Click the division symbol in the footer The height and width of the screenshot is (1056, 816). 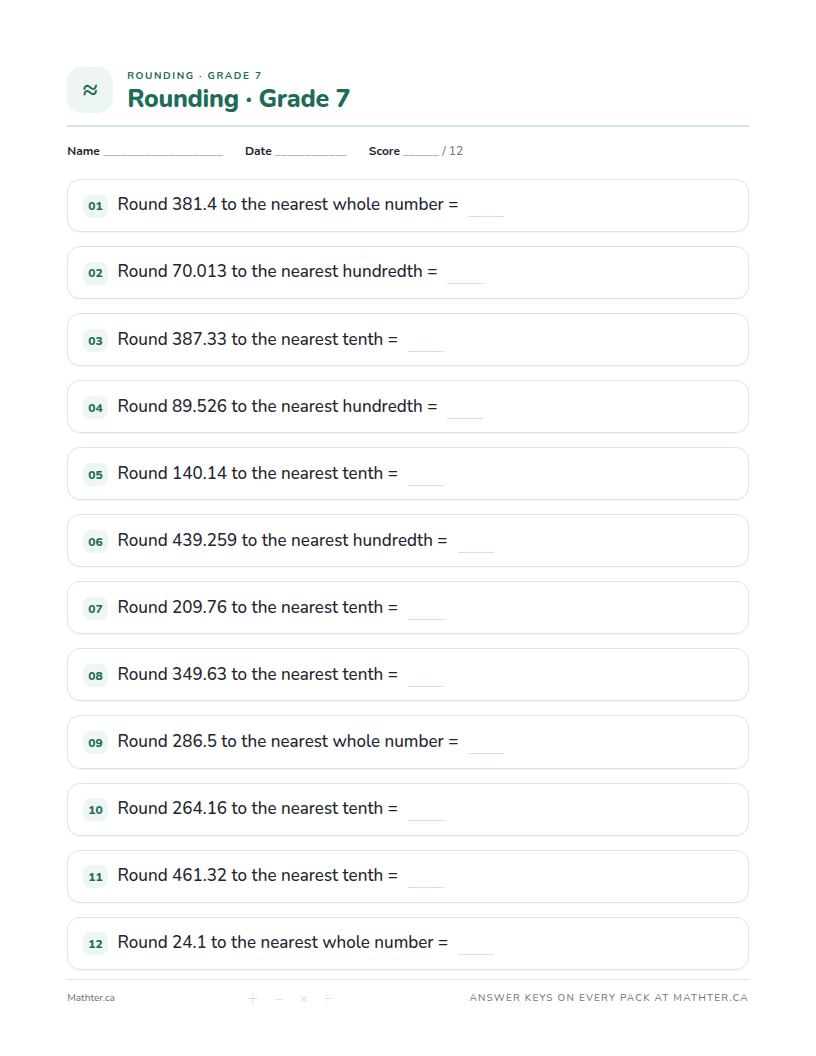pos(328,998)
